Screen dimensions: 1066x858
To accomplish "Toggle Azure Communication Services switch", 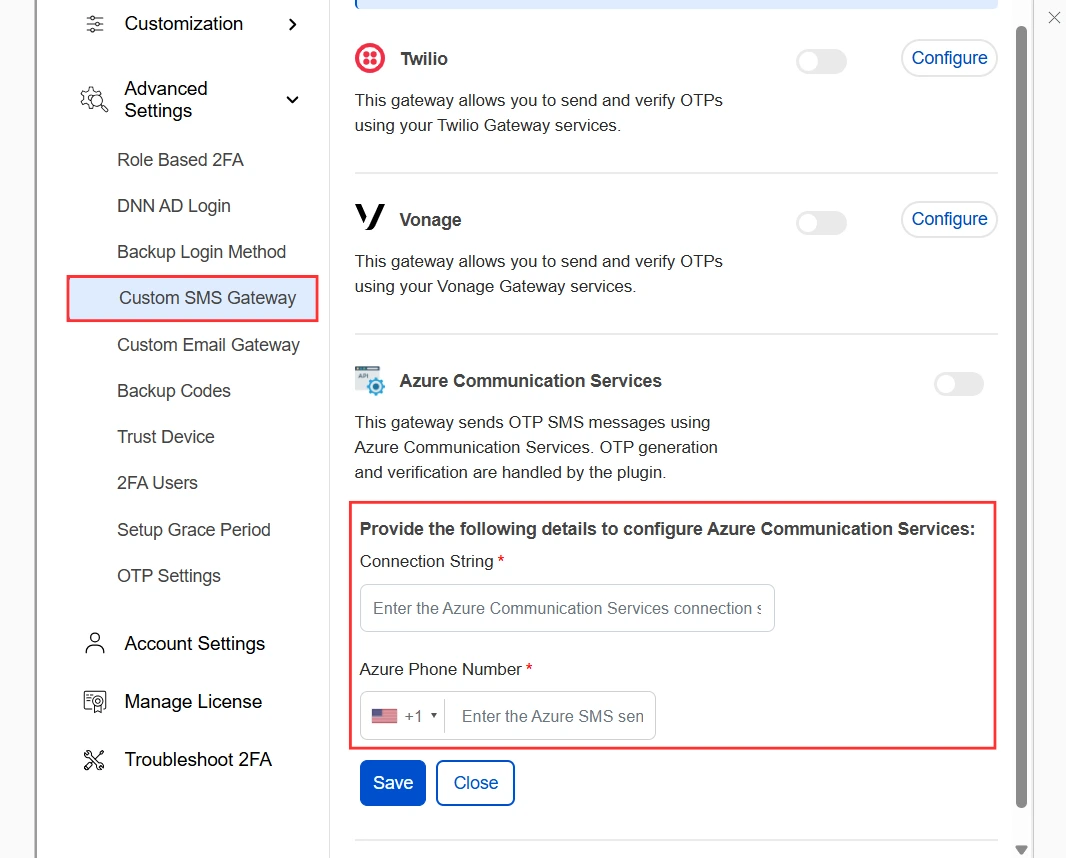I will [959, 384].
